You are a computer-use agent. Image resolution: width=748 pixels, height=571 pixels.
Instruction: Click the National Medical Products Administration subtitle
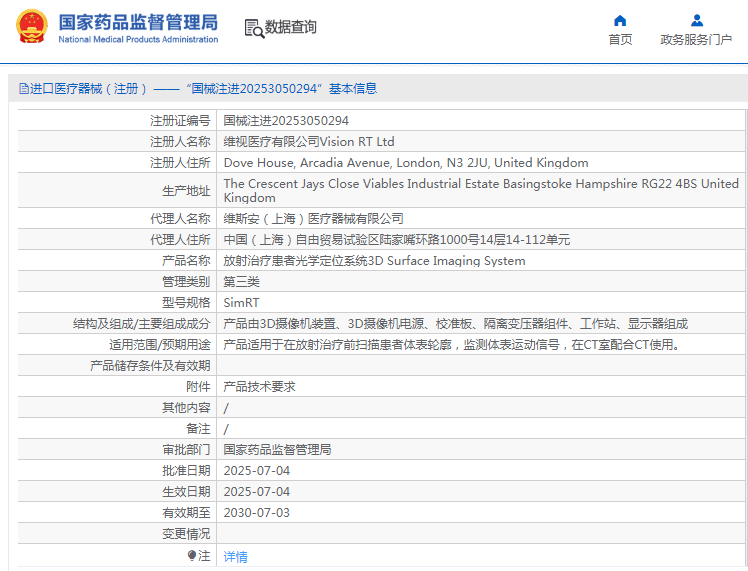click(x=138, y=40)
